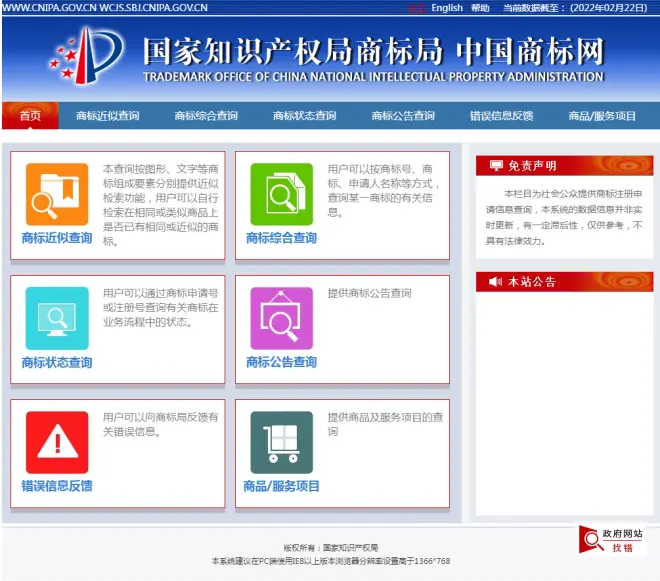
Task: Open 商标公告查询 in the navigation bar
Action: tap(403, 116)
